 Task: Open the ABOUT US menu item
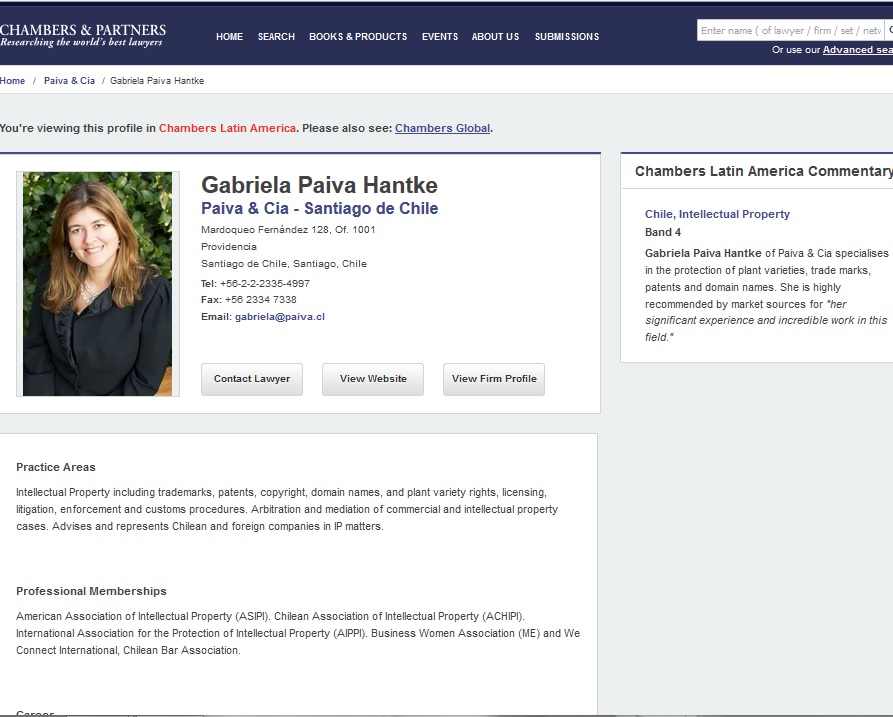tap(495, 36)
